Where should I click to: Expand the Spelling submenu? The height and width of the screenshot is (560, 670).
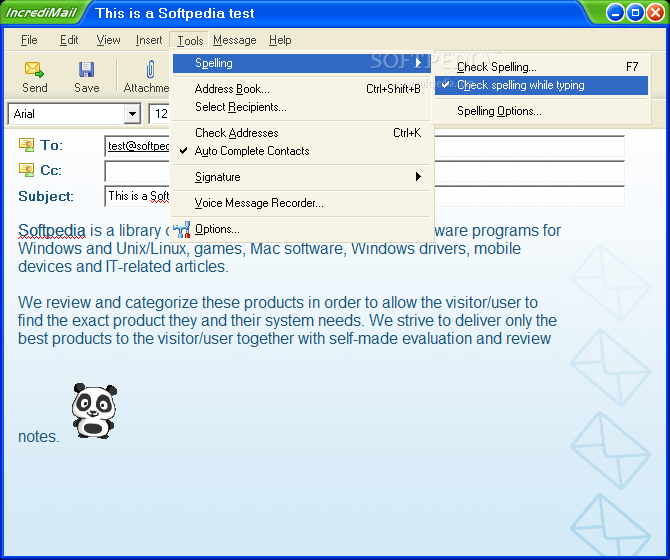point(301,63)
